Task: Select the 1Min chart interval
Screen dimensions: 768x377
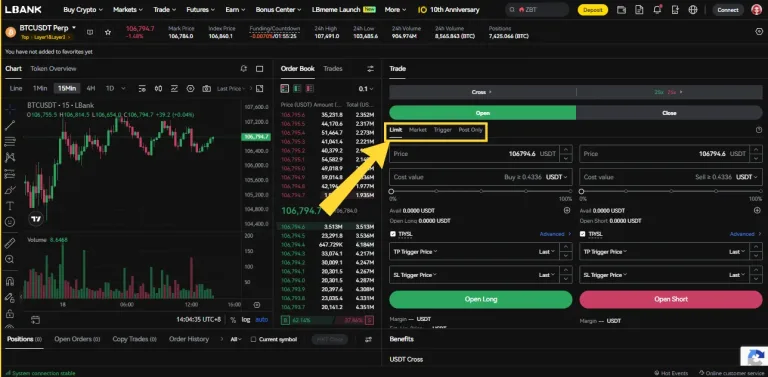Action: 40,89
